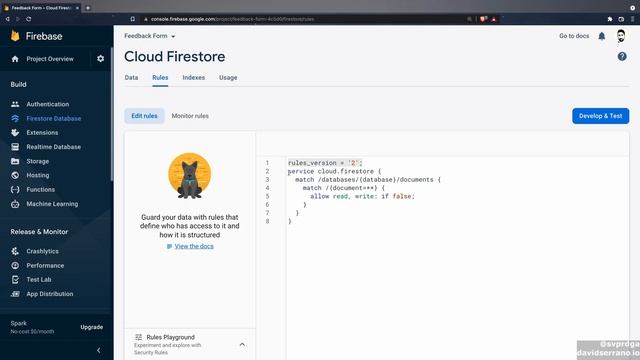
Task: Click the Crashlytics icon
Action: (15, 251)
